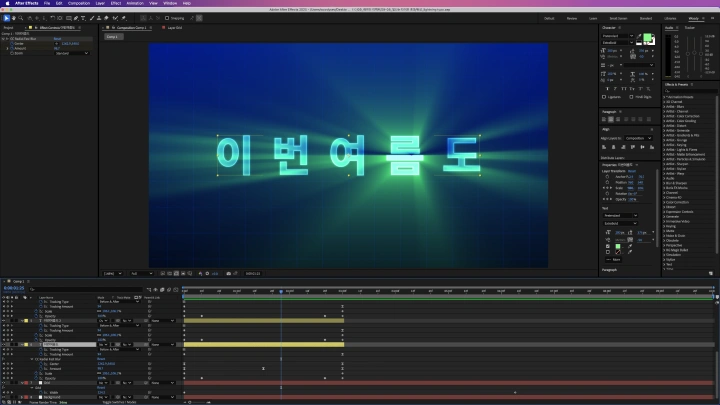This screenshot has width=720, height=405.
Task: Open the viewer resolution Full dropdown
Action: tap(141, 274)
